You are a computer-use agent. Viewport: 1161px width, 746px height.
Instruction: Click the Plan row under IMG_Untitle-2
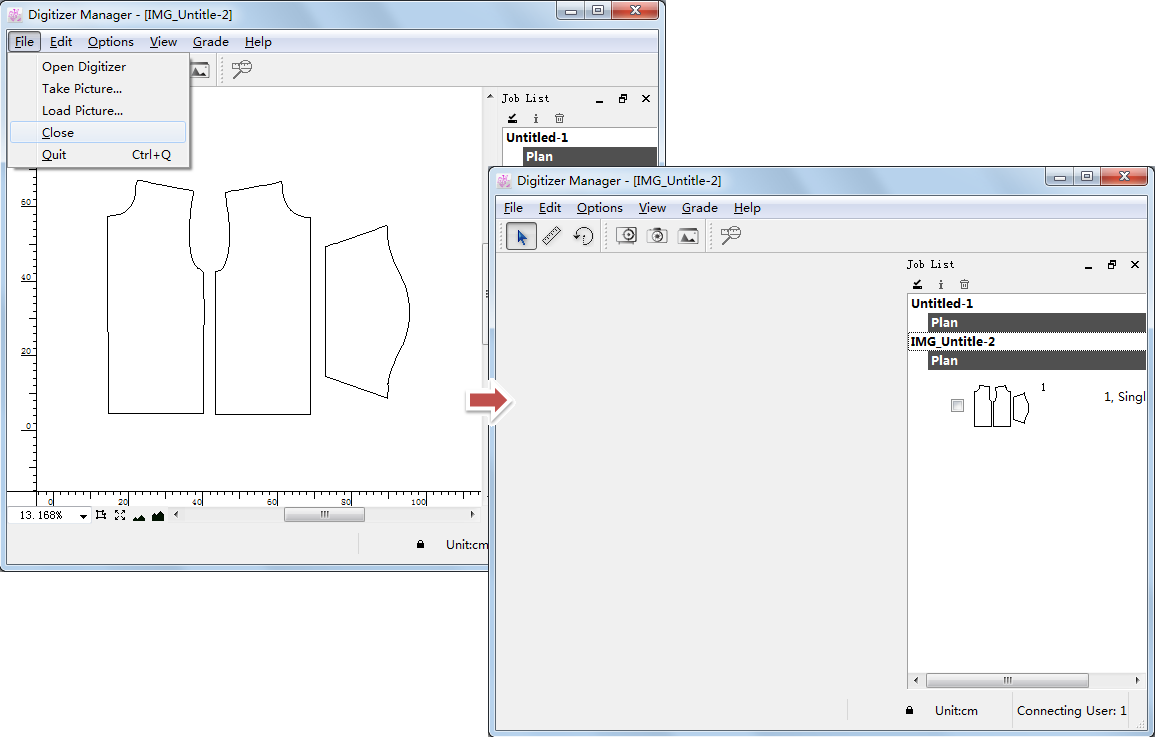[1036, 361]
